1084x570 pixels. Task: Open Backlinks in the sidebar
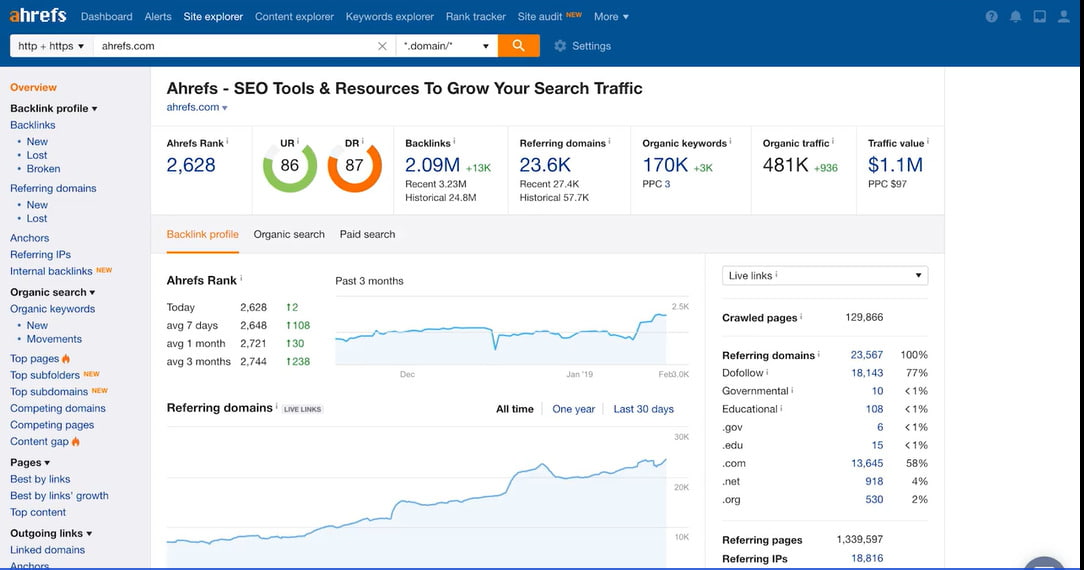(x=32, y=125)
